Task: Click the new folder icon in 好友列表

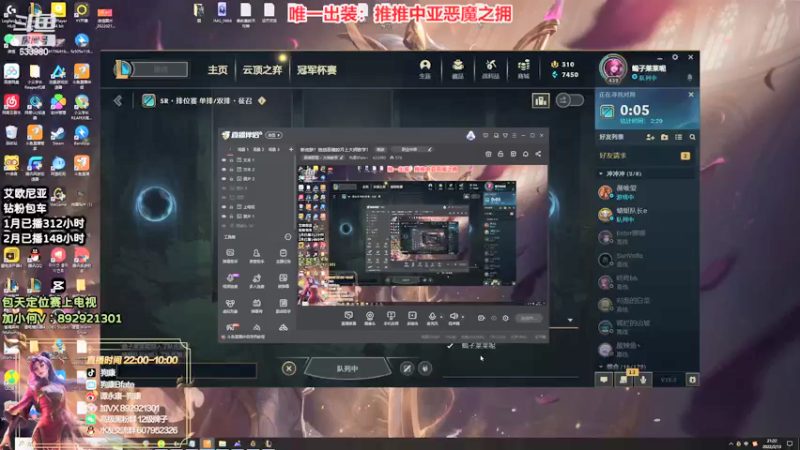Action: 664,137
